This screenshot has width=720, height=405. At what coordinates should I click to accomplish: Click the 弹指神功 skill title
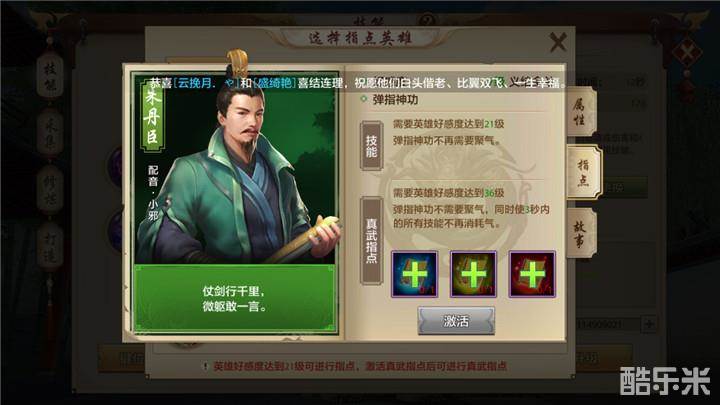click(395, 100)
